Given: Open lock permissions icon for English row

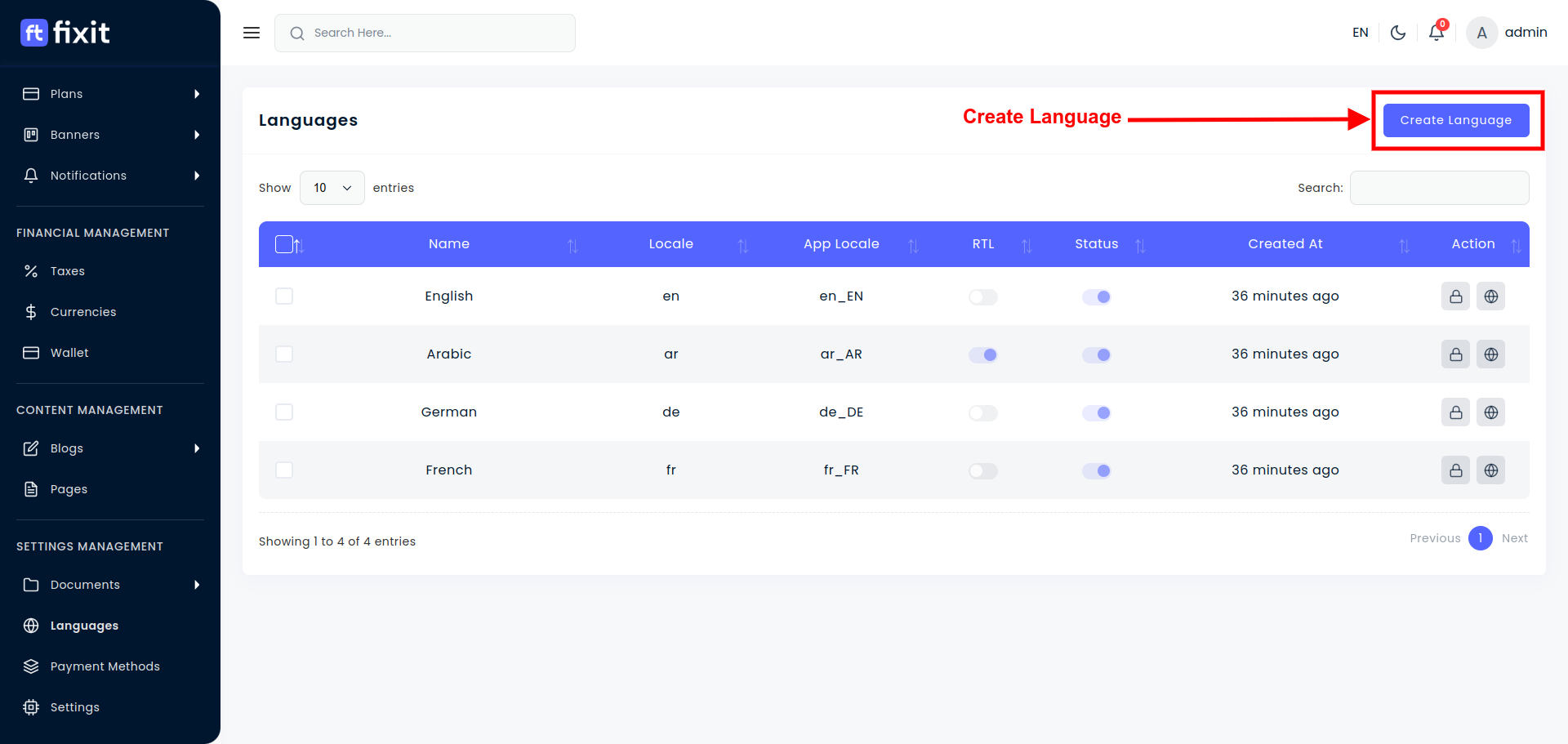Looking at the screenshot, I should click(x=1456, y=296).
